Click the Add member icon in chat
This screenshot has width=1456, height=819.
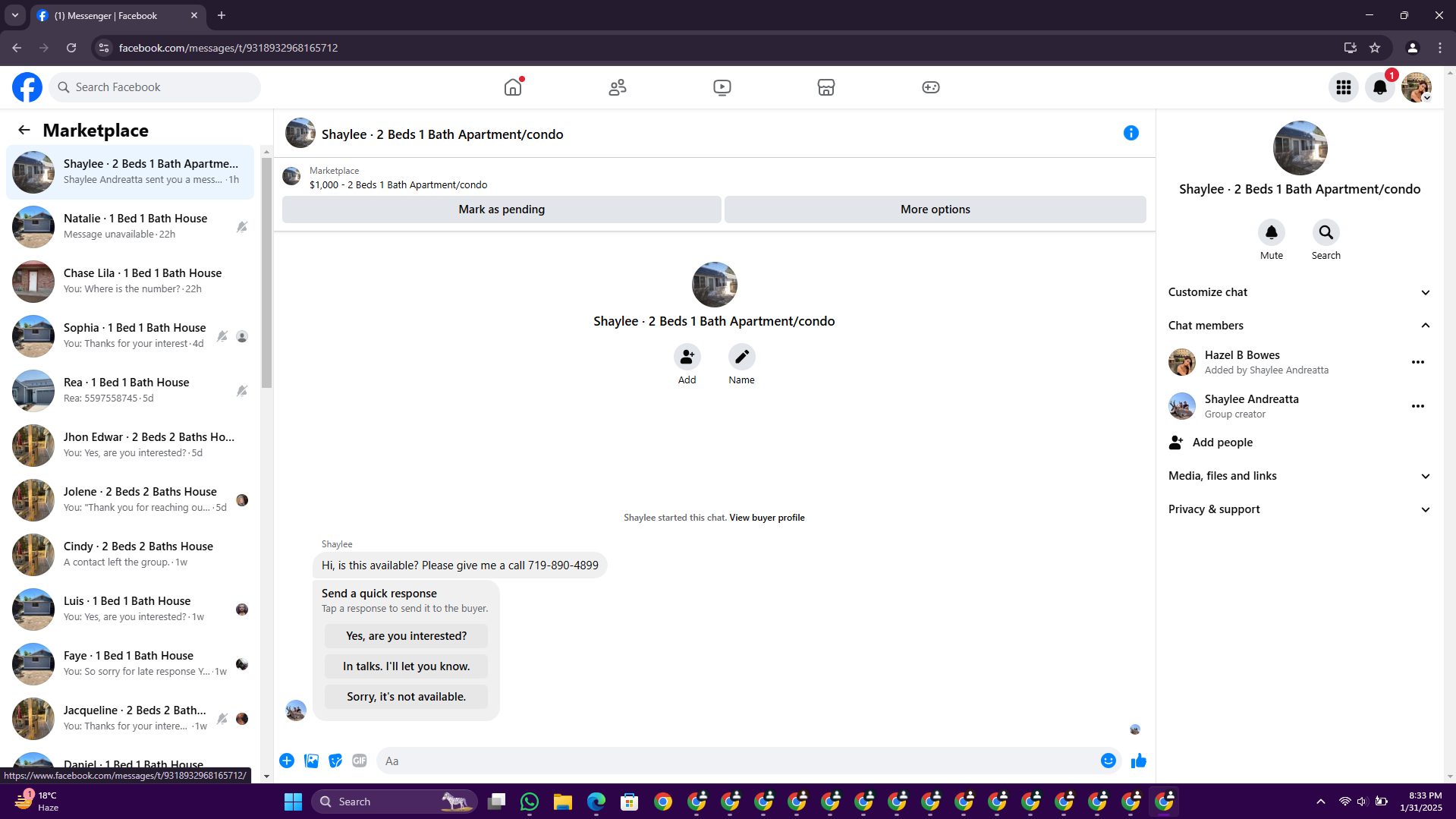click(x=687, y=356)
